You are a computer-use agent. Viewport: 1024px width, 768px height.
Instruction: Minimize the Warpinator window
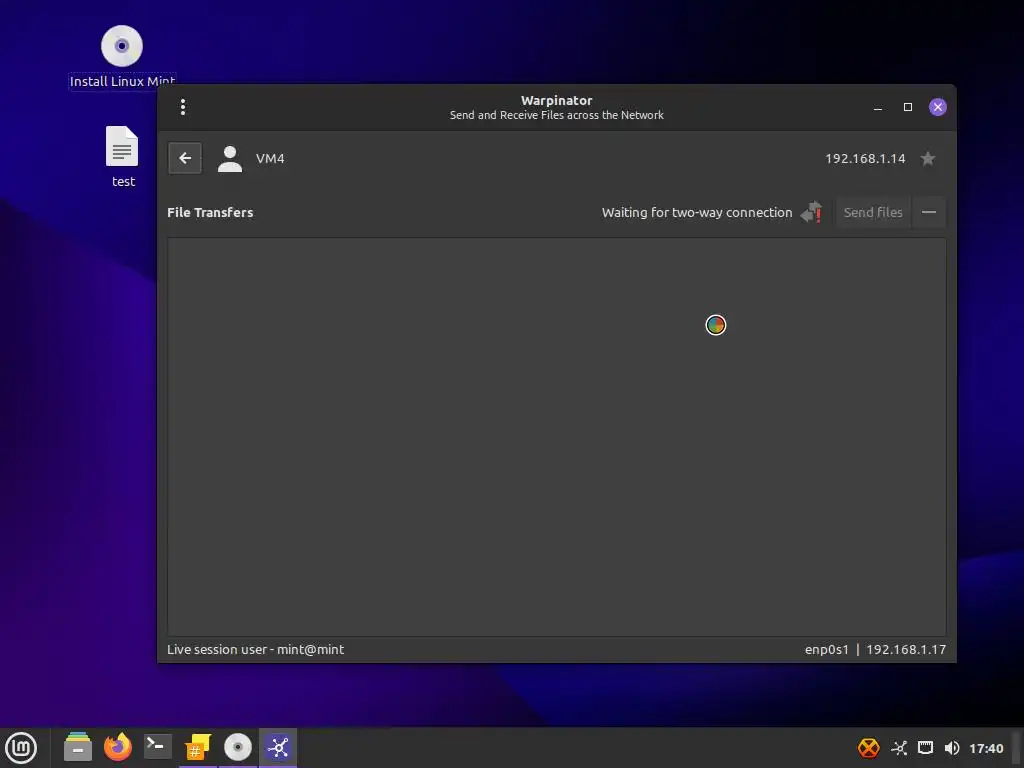tap(878, 108)
